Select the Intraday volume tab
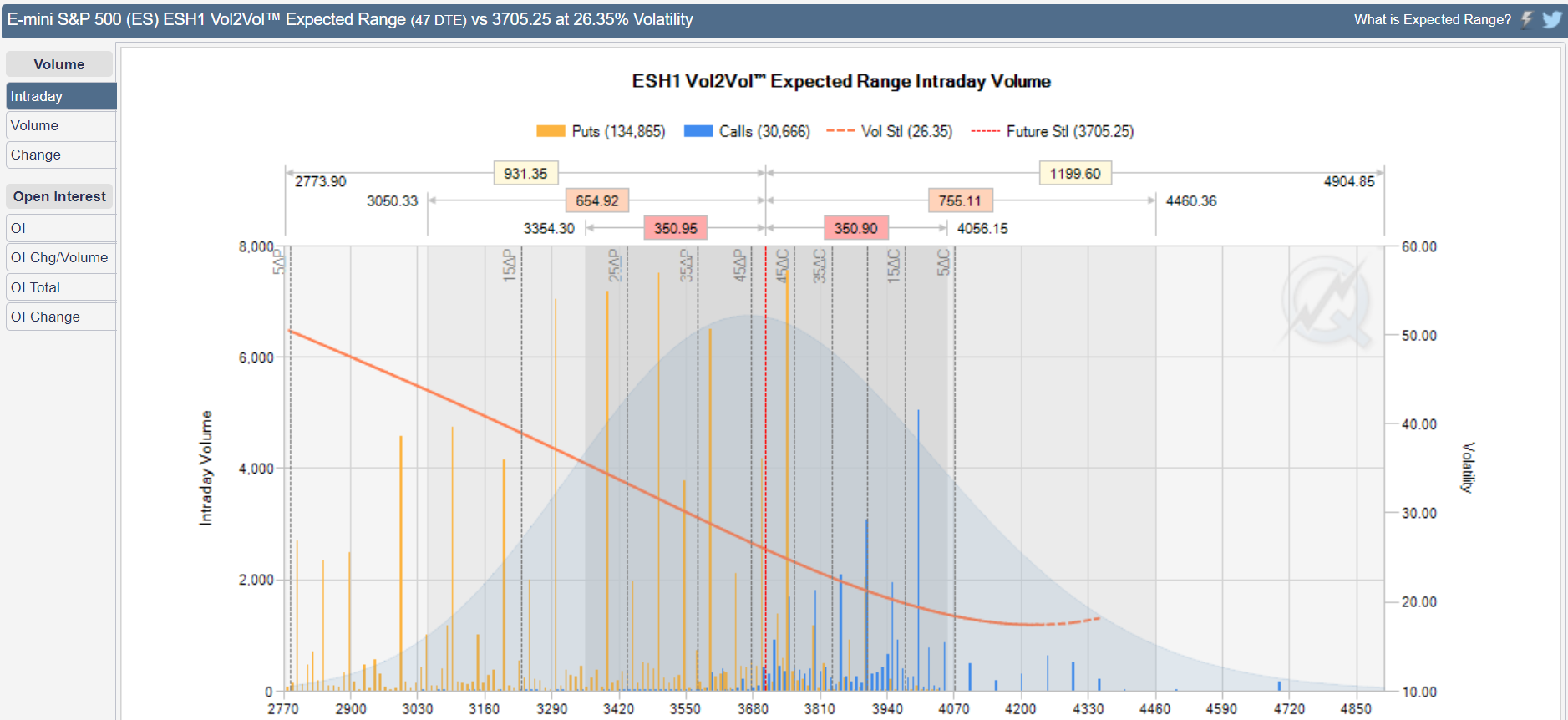The height and width of the screenshot is (720, 1568). pos(61,96)
